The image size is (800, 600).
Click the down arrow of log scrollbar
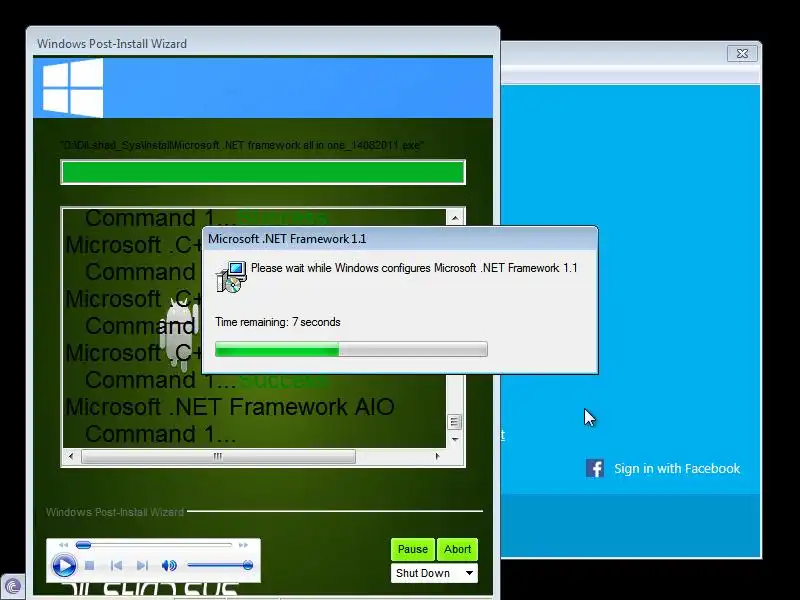click(455, 439)
